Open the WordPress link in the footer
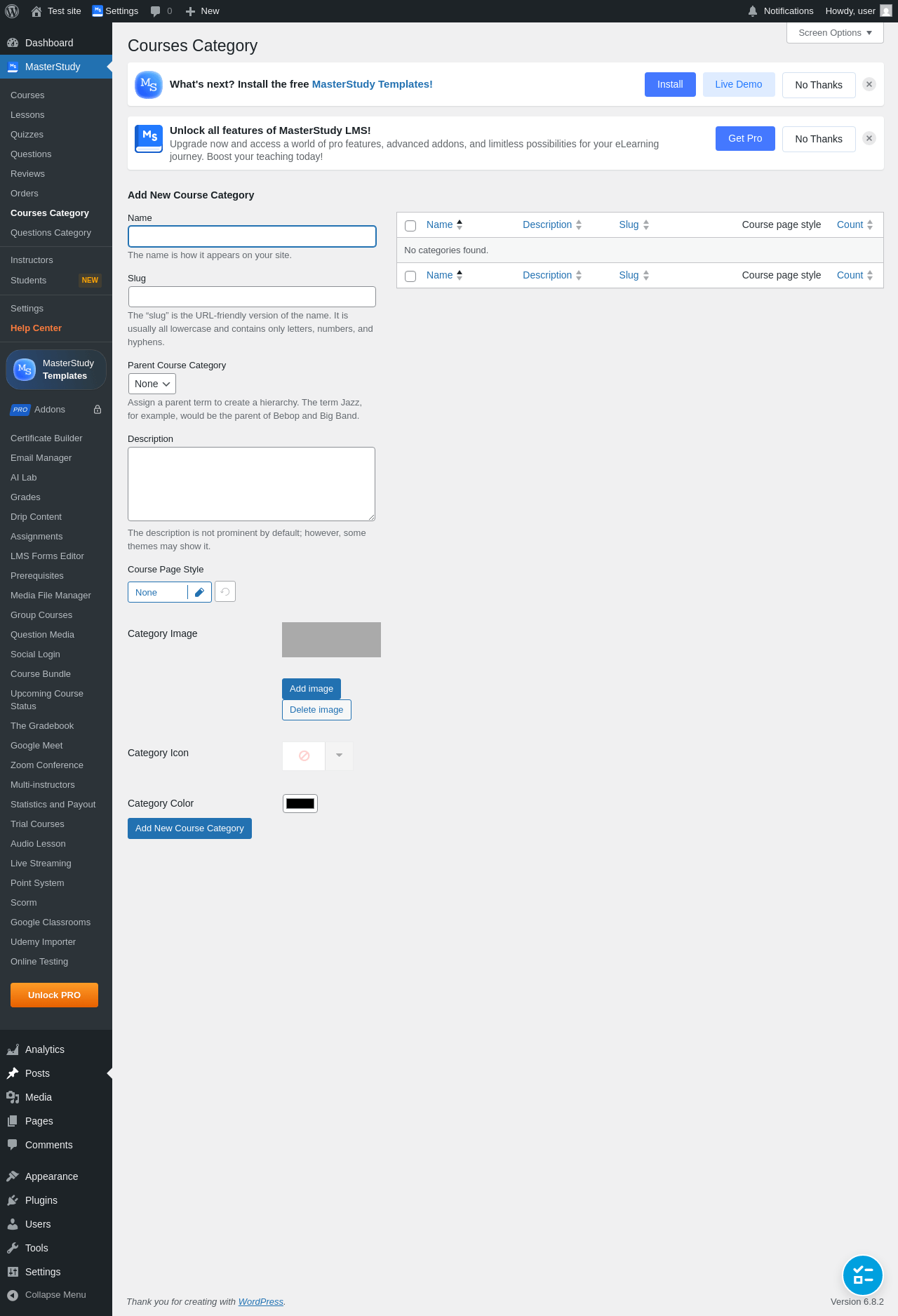The width and height of the screenshot is (898, 1316). 260,1302
